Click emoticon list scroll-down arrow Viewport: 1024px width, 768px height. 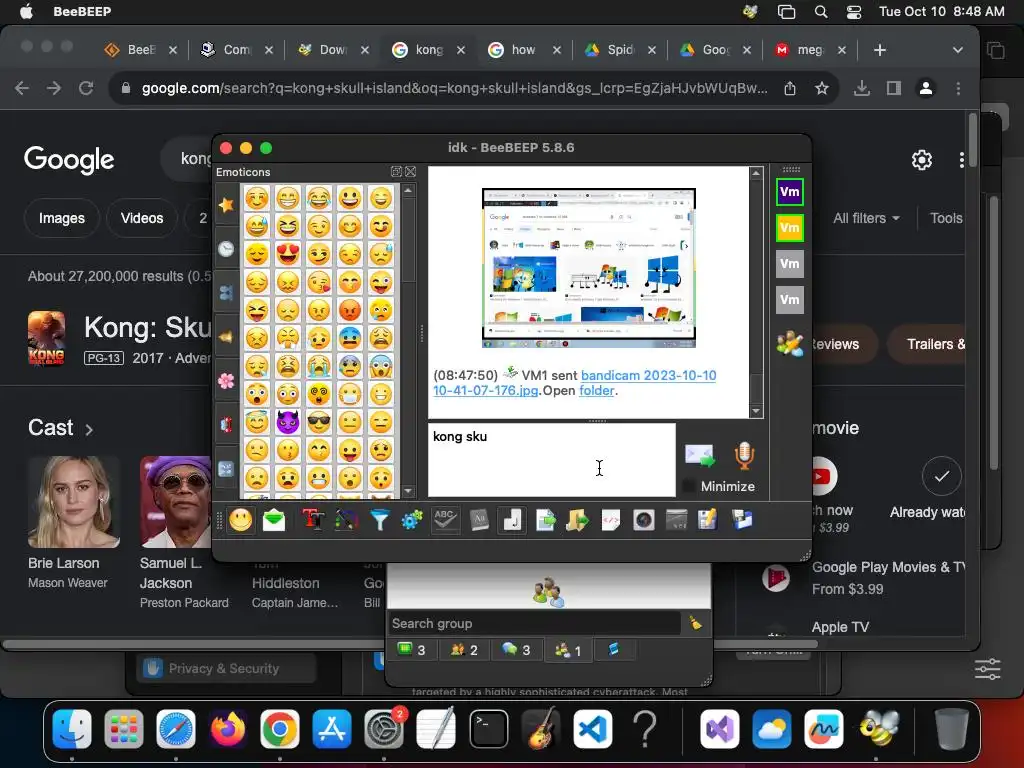408,491
